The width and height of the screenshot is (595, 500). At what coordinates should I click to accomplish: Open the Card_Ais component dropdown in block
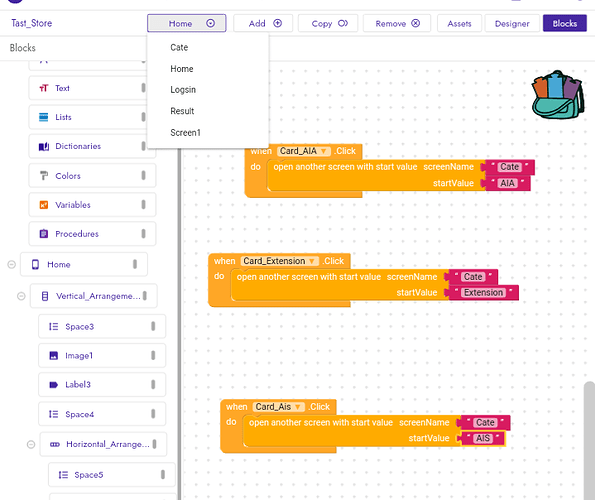(279, 407)
